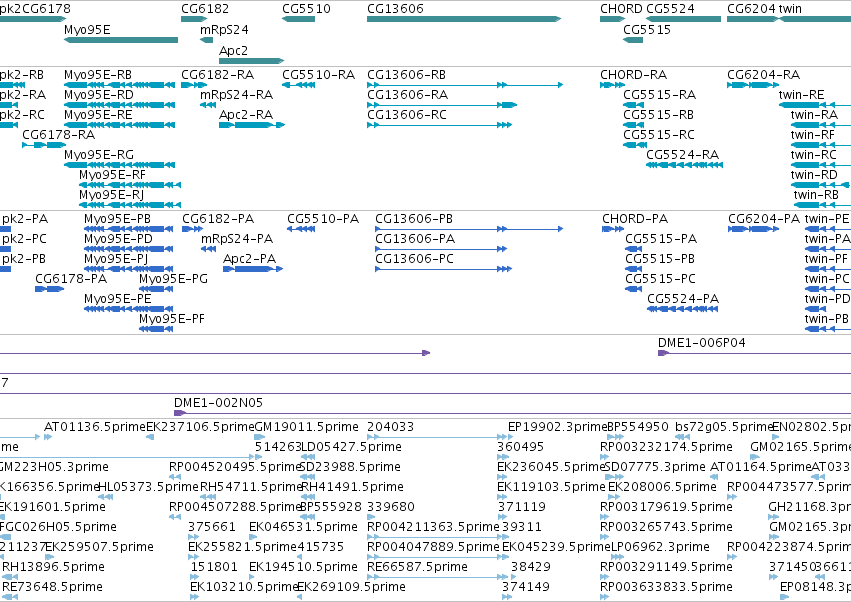This screenshot has height=602, width=851.
Task: Click the Myo95E gene label
Action: coord(87,29)
